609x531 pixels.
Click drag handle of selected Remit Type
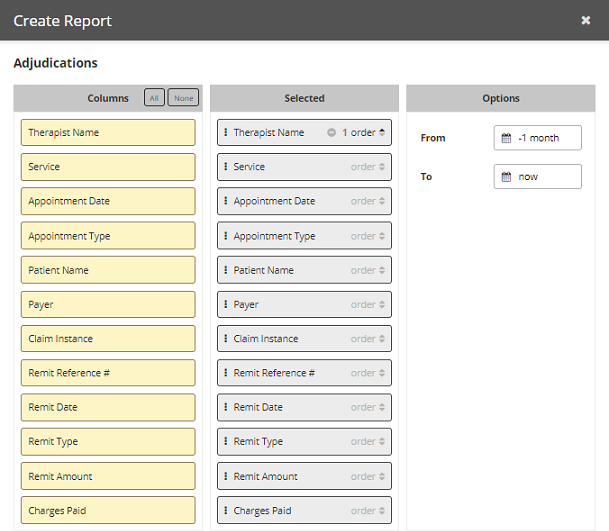coord(226,441)
